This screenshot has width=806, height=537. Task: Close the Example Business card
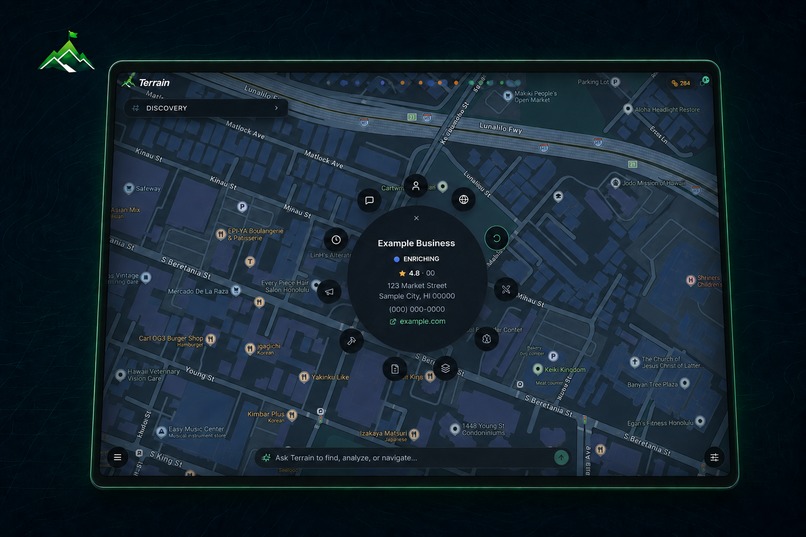pyautogui.click(x=416, y=218)
